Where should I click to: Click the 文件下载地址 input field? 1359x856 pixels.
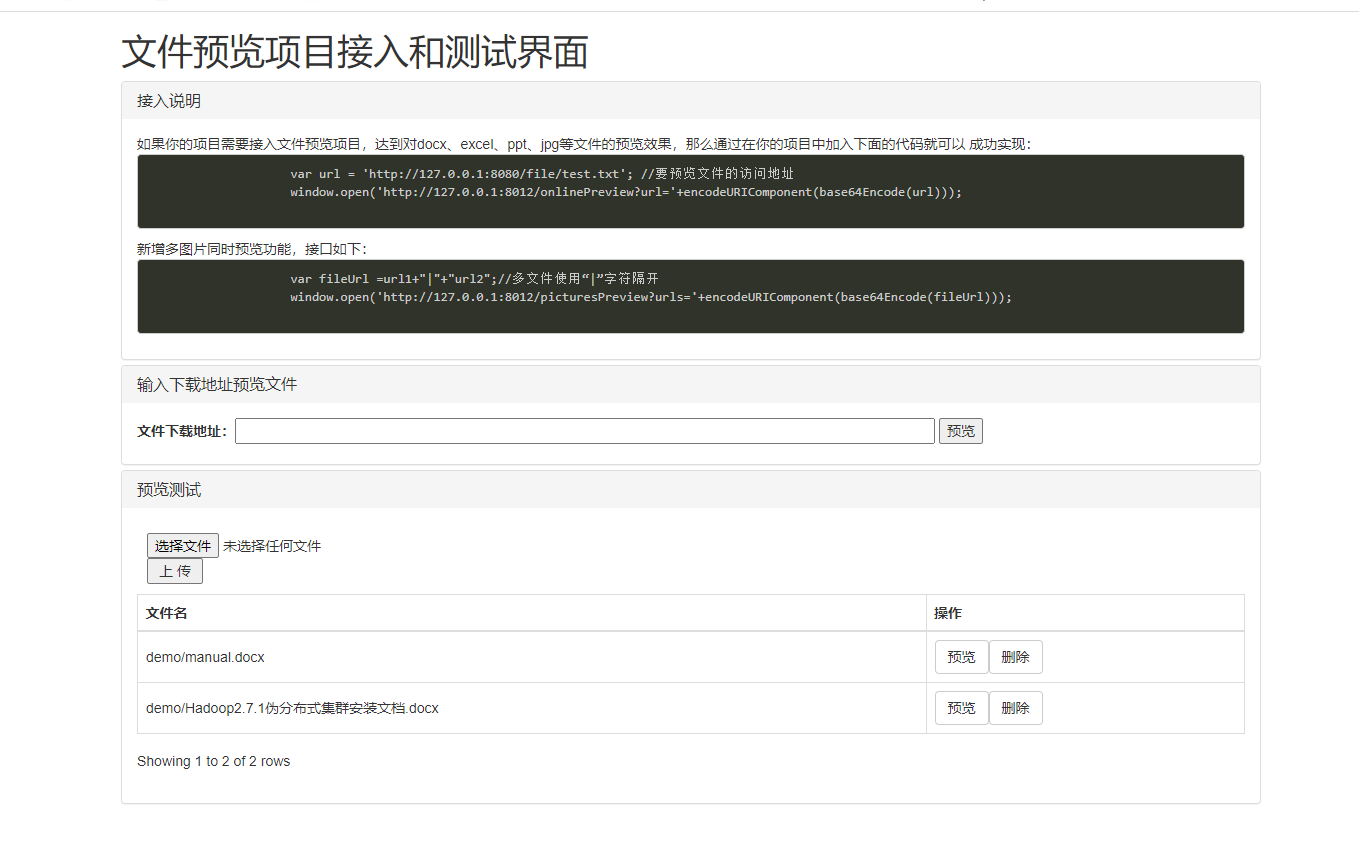tap(585, 431)
